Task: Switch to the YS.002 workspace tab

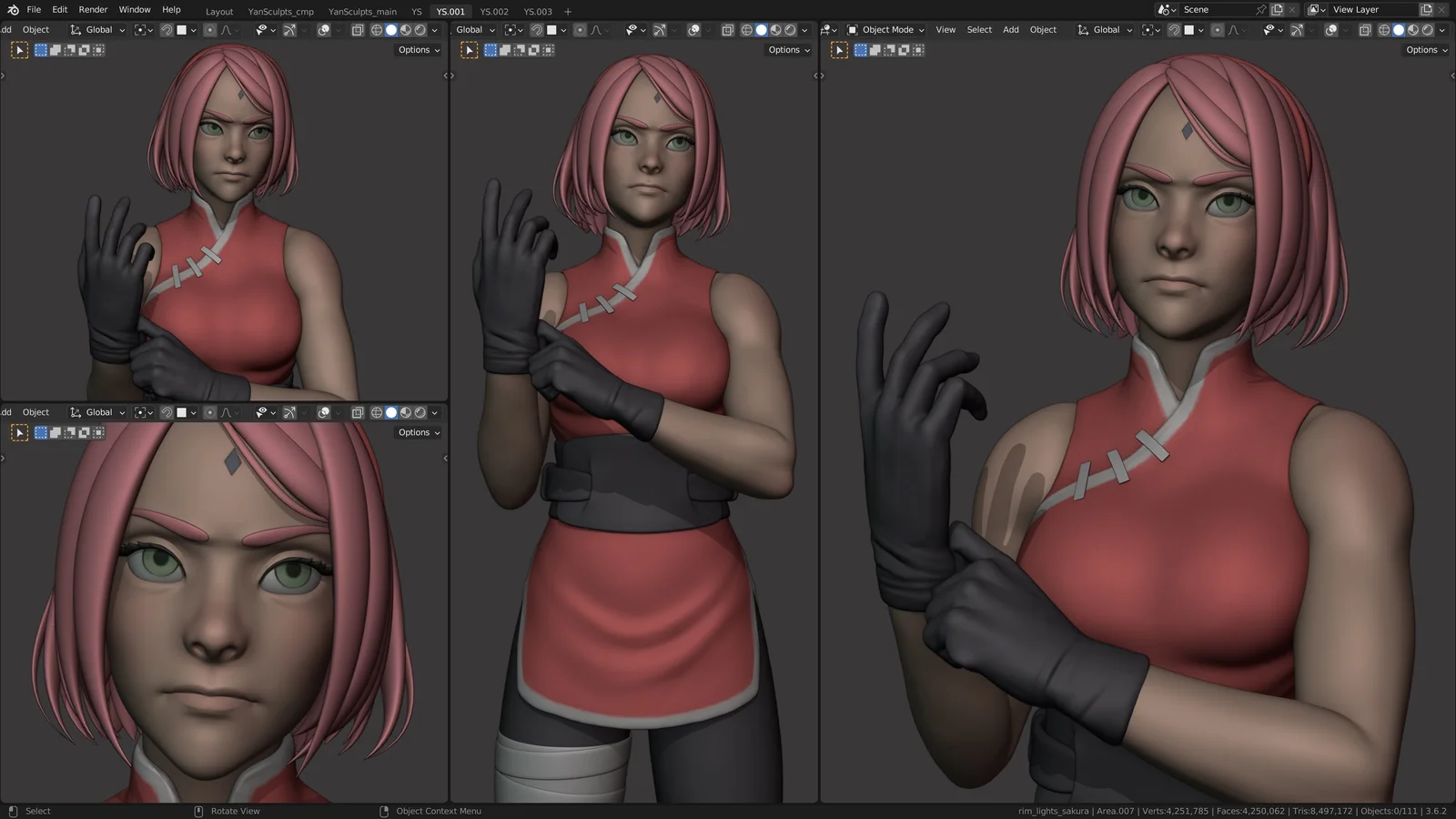Action: (x=494, y=12)
